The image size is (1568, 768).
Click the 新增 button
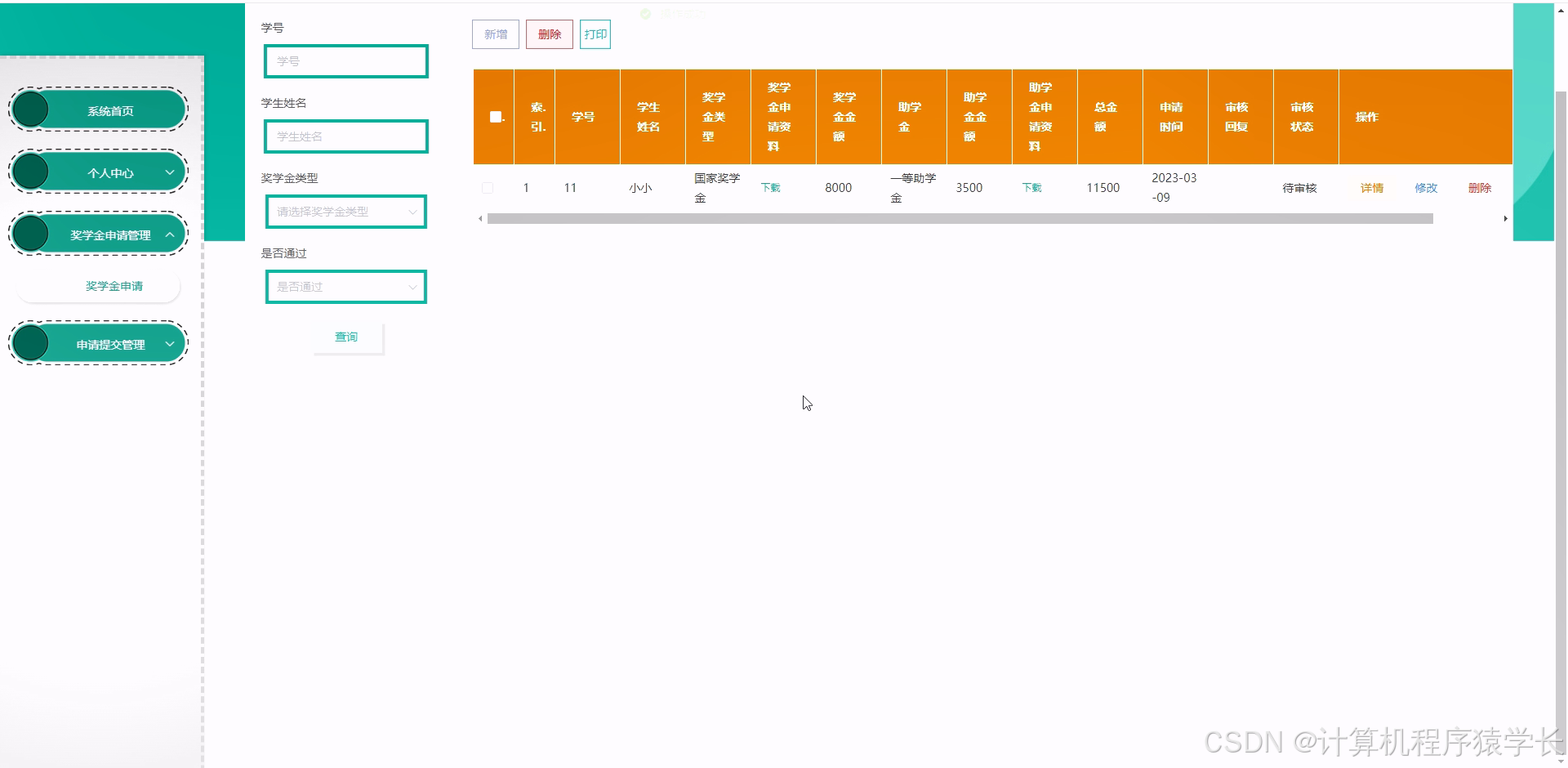(x=496, y=34)
